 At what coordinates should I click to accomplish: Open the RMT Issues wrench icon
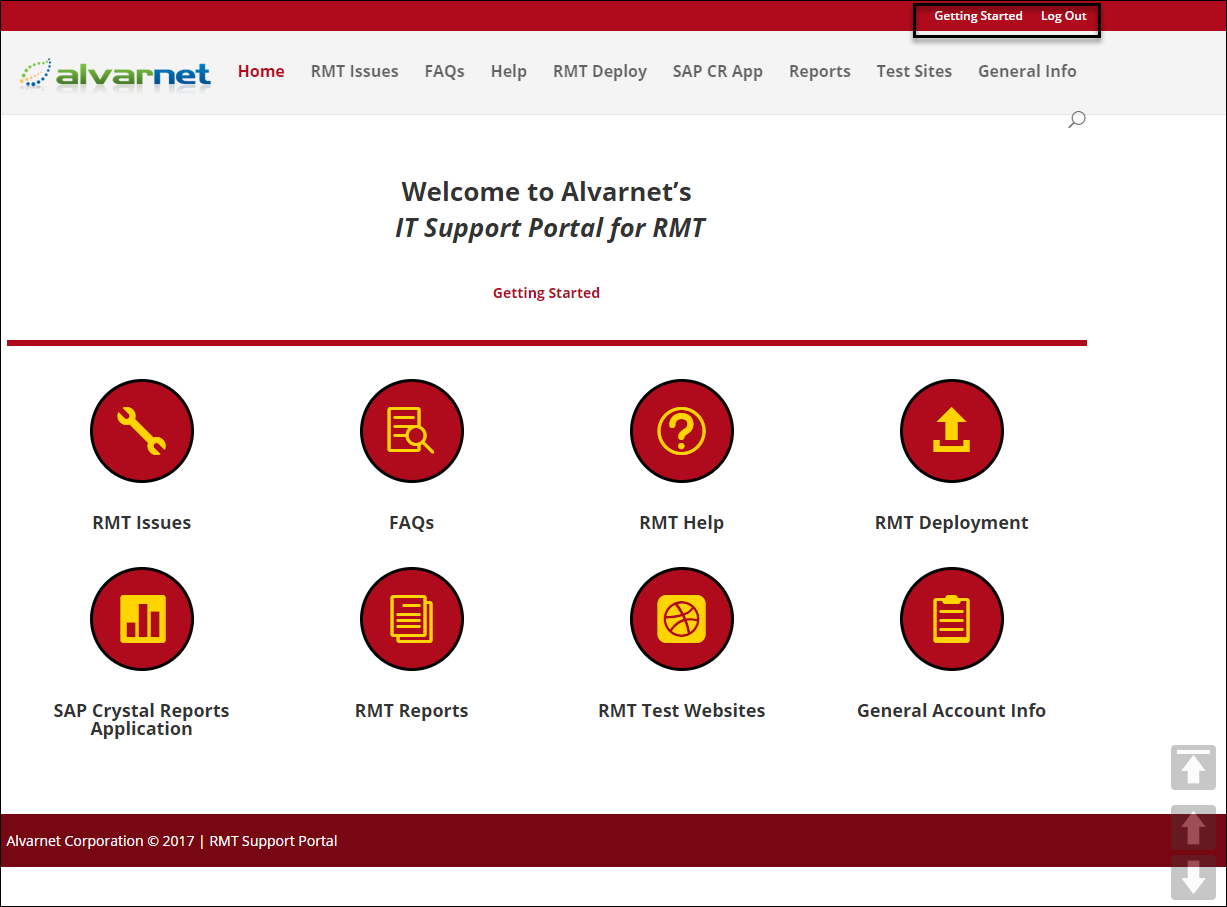pos(142,431)
